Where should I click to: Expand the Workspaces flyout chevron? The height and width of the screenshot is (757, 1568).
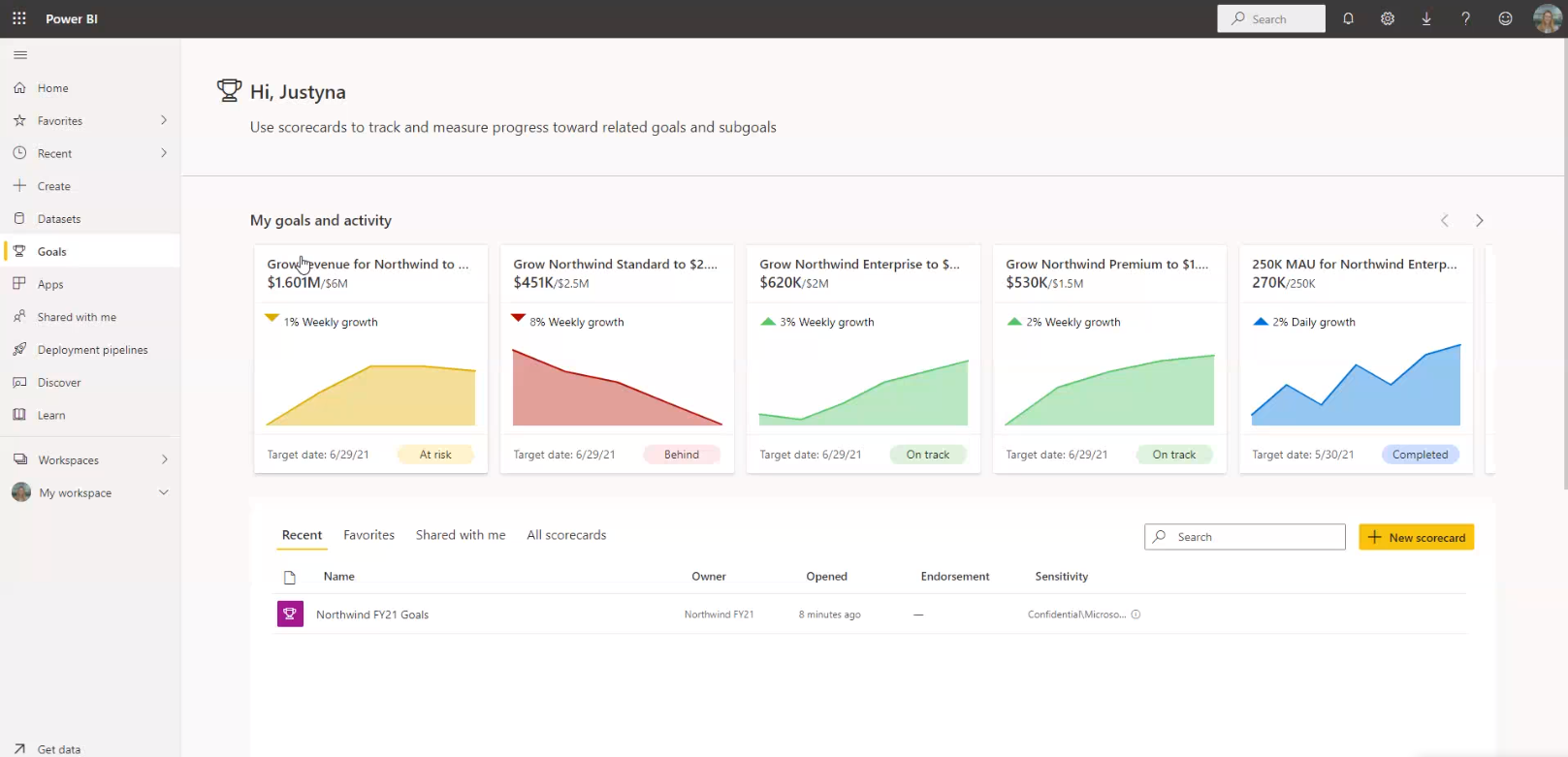(164, 459)
